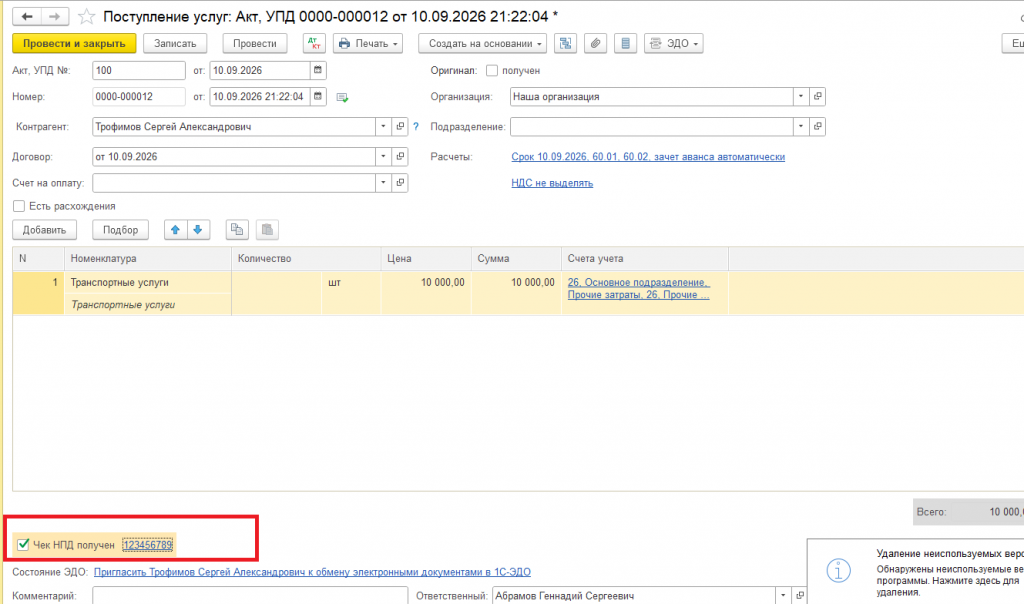Enable the Есть расхождения checkbox
The width and height of the screenshot is (1024, 604).
19,206
